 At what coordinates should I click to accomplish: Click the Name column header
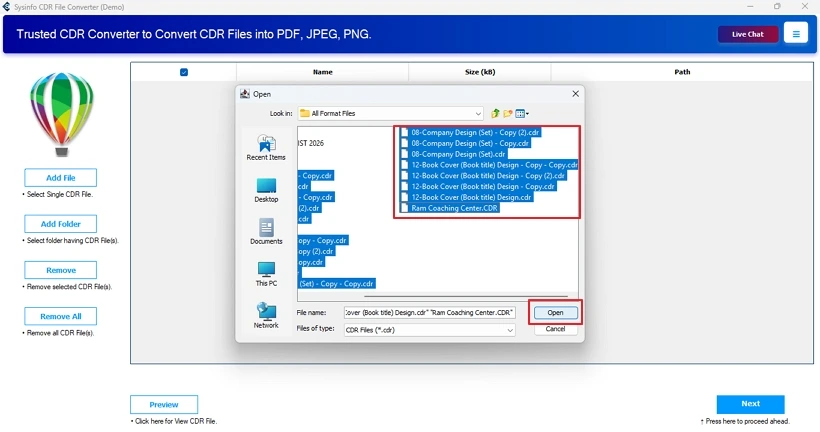(x=322, y=72)
